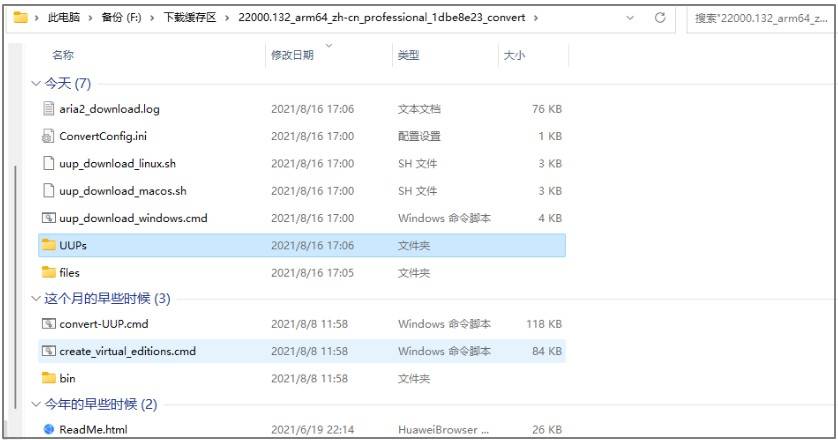Click the 这个月的早些时候 (3) group label

pos(107,298)
